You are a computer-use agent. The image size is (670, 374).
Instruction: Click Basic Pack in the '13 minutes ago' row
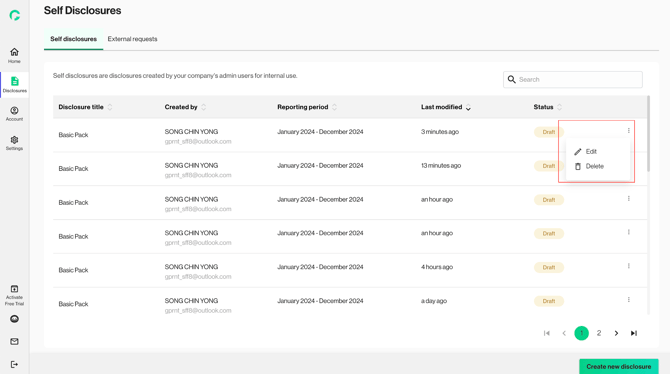[73, 168]
